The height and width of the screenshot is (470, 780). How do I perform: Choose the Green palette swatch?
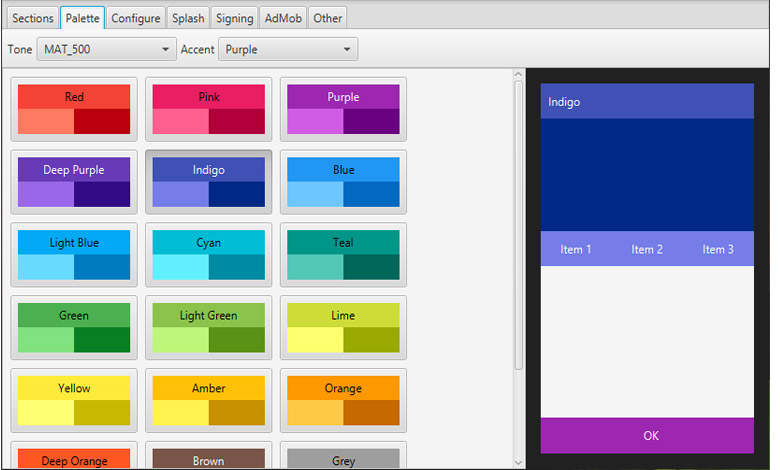coord(74,328)
